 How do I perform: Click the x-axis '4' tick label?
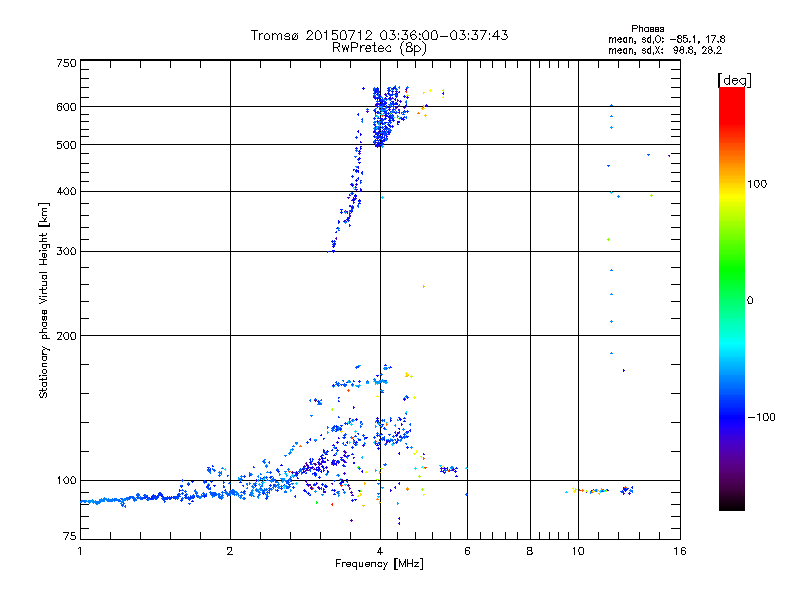[x=380, y=551]
